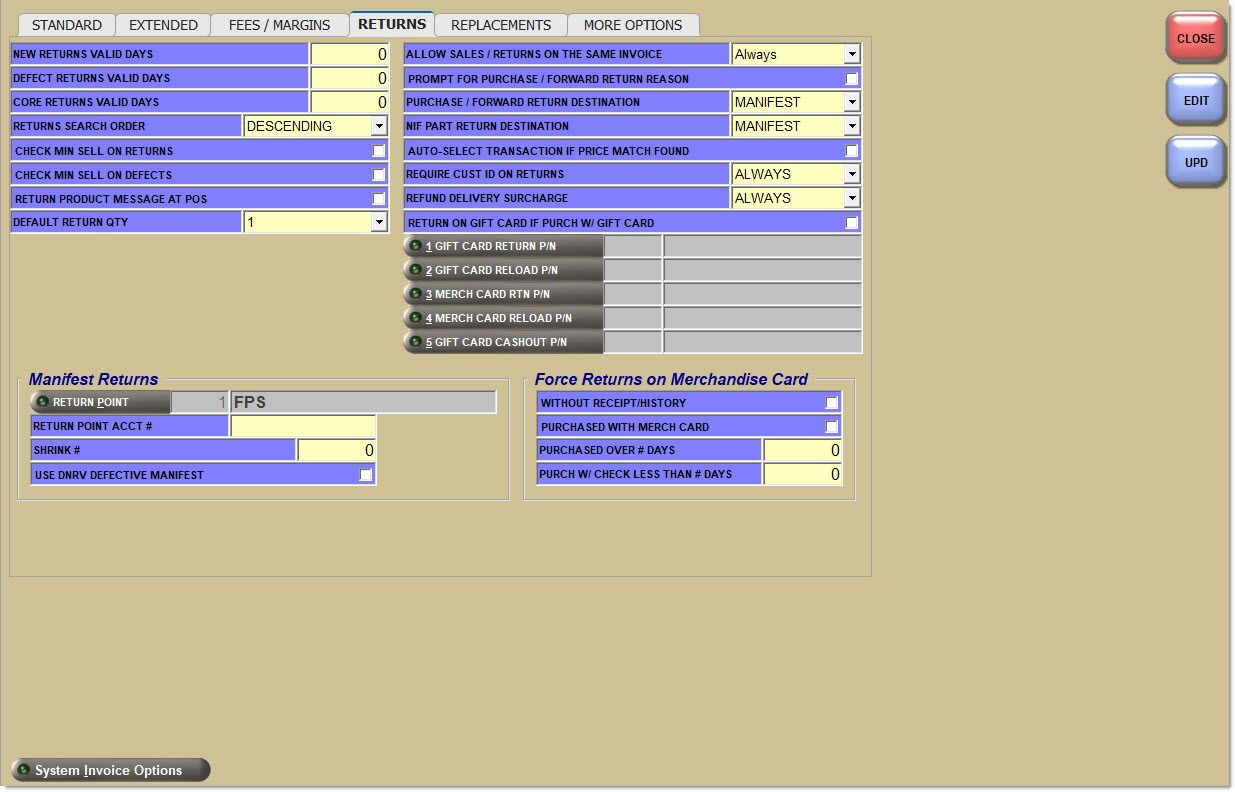Click the Gift Card Reload P/N lookup button
1235x792 pixels.
click(x=503, y=271)
